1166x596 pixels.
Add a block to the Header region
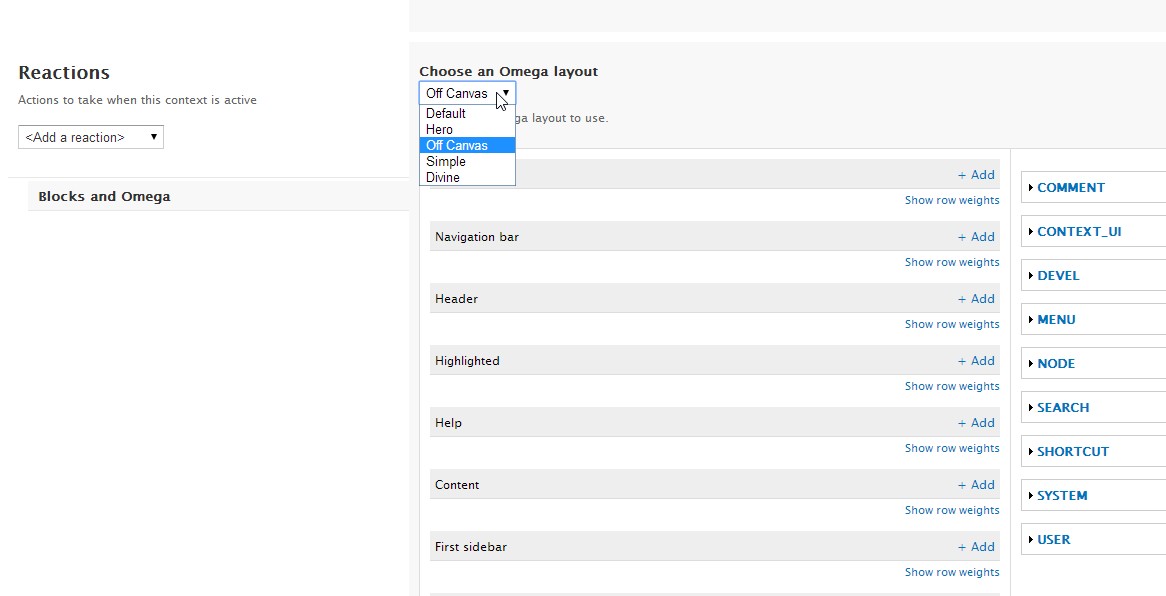click(976, 299)
